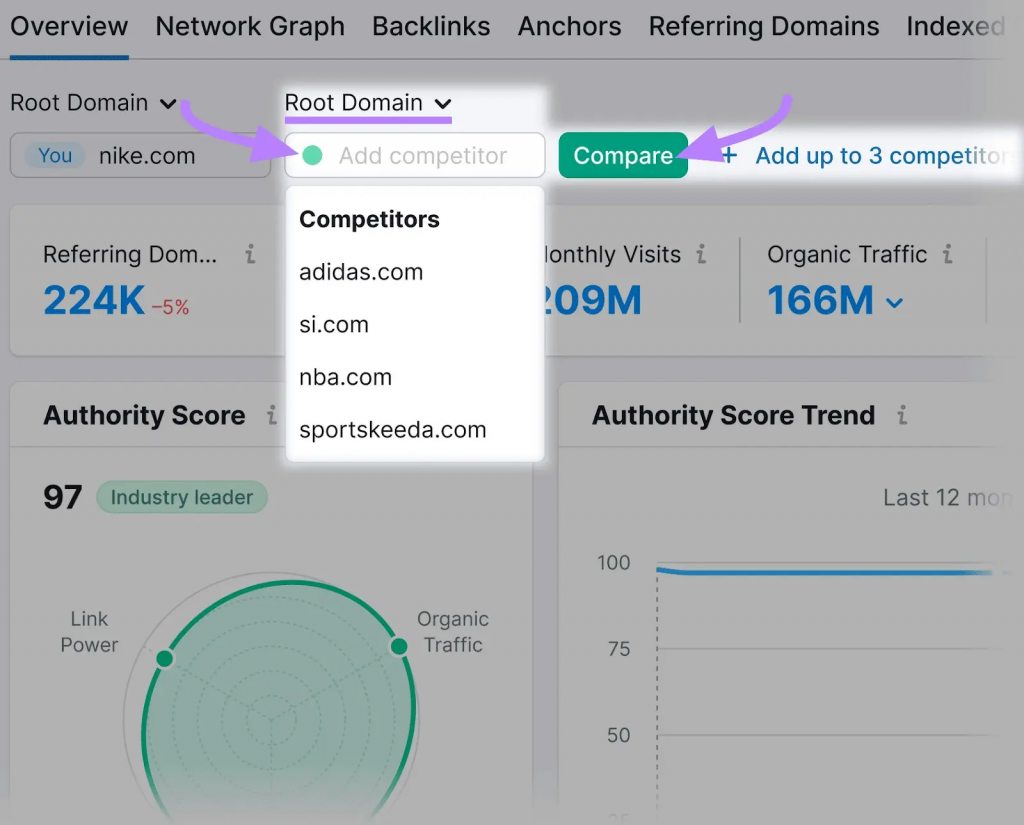The width and height of the screenshot is (1024, 825).
Task: Open the competitor Root Domain dropdown
Action: (x=368, y=103)
